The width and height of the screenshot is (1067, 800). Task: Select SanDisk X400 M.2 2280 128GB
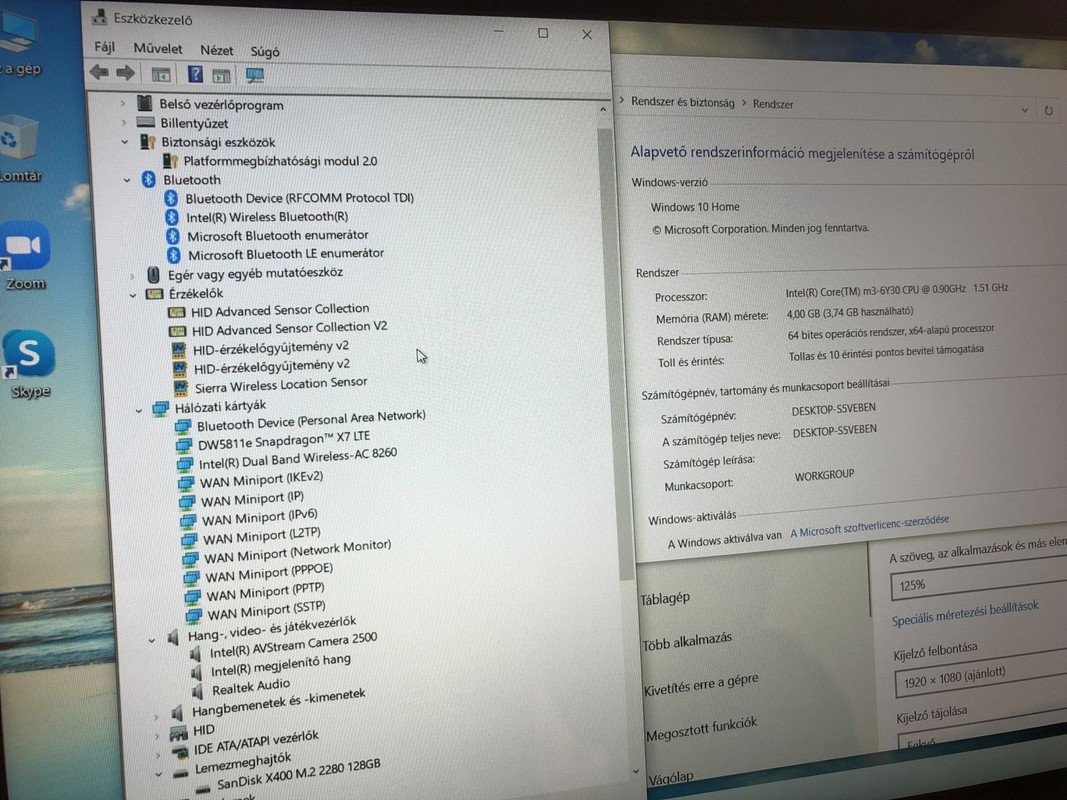(x=298, y=774)
